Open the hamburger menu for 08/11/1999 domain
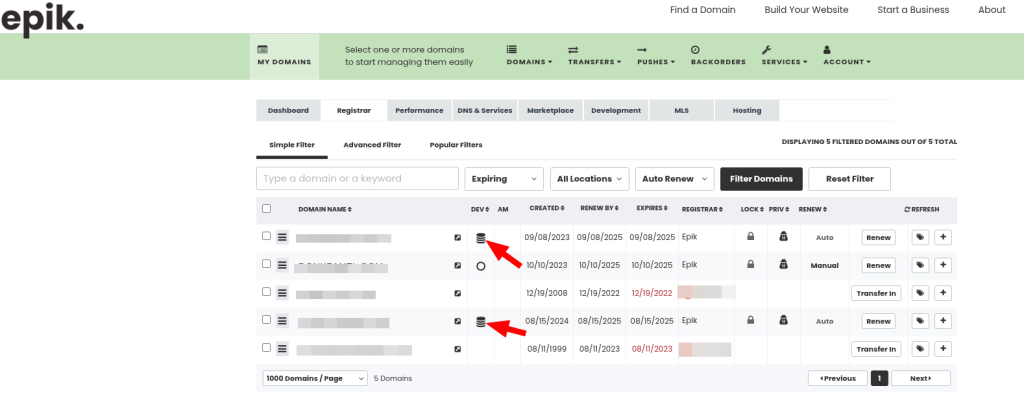1024x399 pixels. (x=282, y=349)
